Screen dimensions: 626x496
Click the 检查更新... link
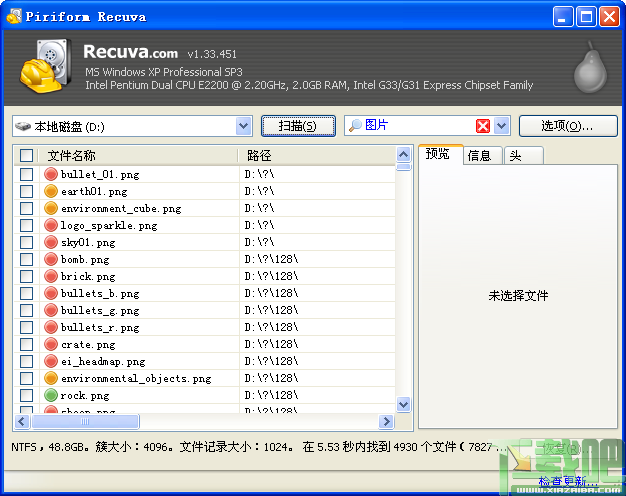(x=568, y=482)
